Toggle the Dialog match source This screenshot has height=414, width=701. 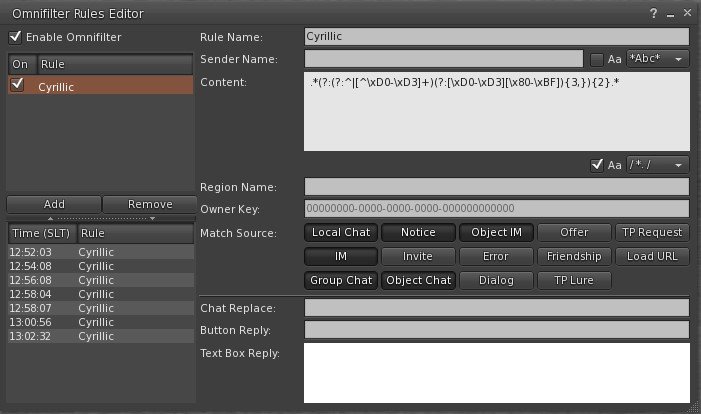click(496, 280)
